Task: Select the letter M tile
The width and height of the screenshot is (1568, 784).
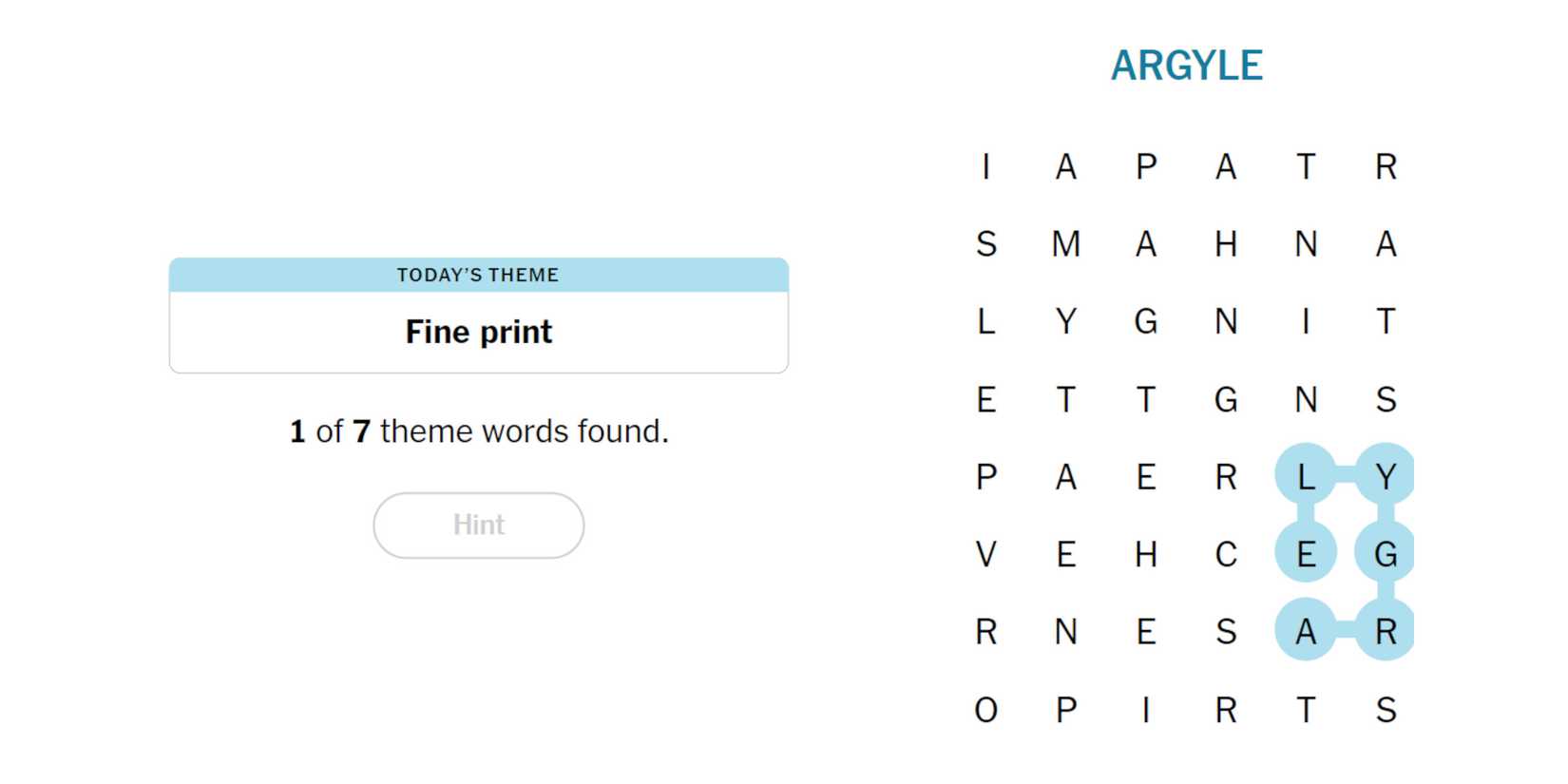Action: [1066, 244]
